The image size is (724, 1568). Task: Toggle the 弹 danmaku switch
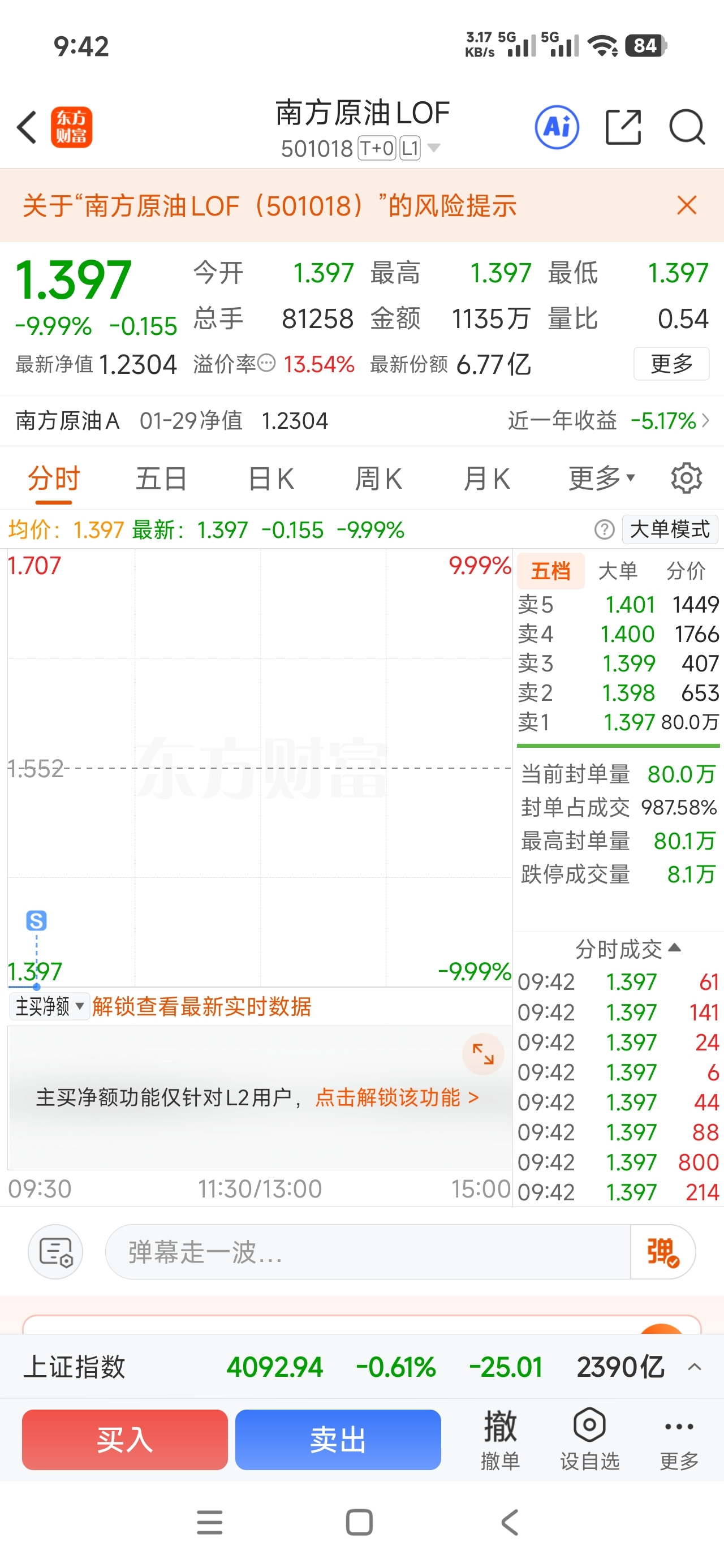[662, 1251]
